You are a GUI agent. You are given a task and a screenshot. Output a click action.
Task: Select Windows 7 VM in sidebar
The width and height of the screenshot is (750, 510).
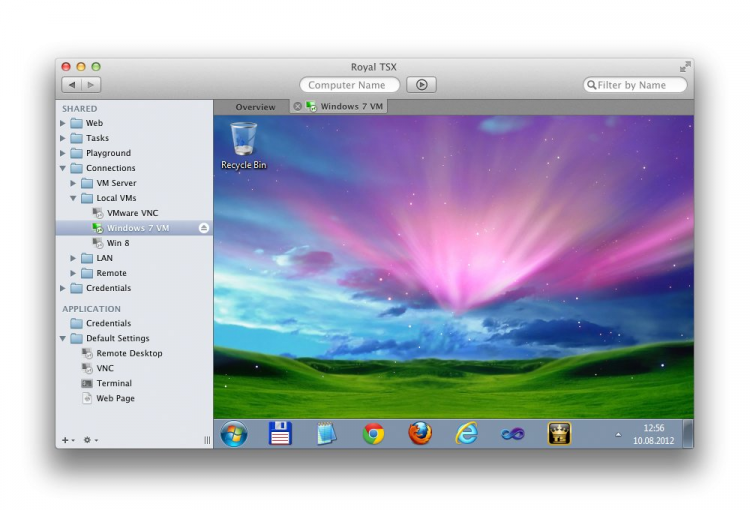point(134,228)
